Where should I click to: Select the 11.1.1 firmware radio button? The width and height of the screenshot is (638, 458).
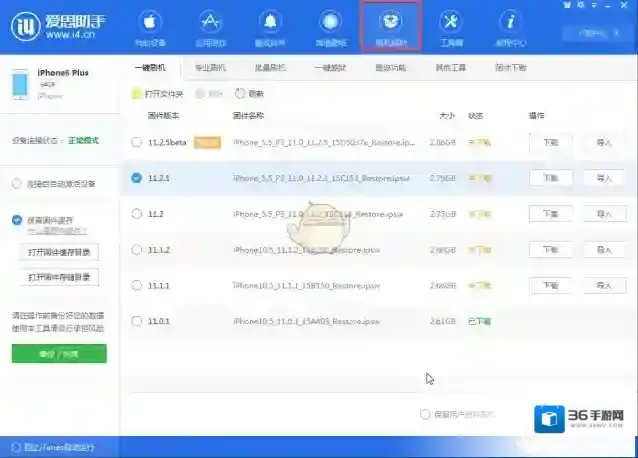[137, 285]
